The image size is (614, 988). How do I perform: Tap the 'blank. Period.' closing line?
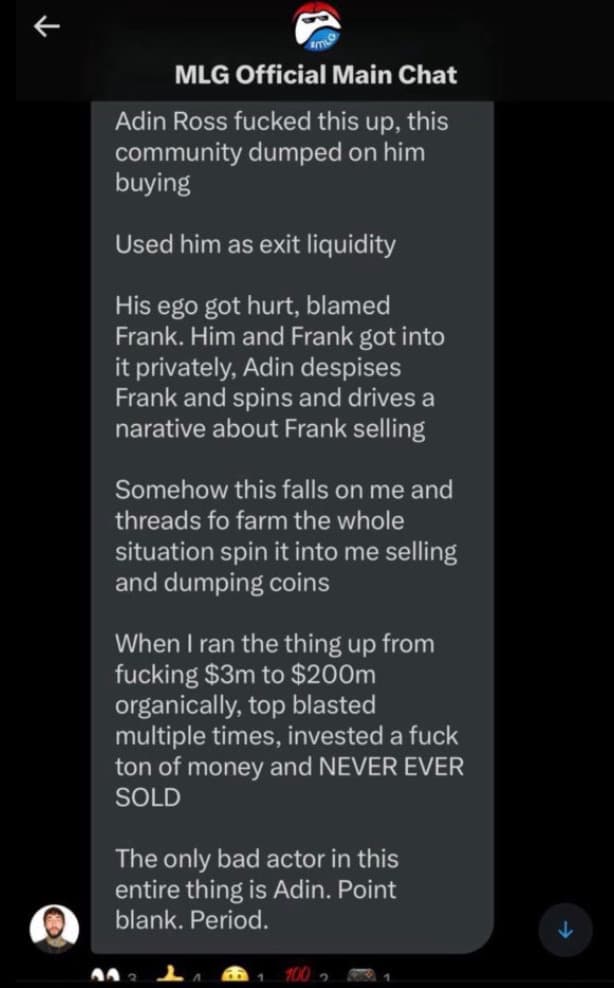coord(192,920)
